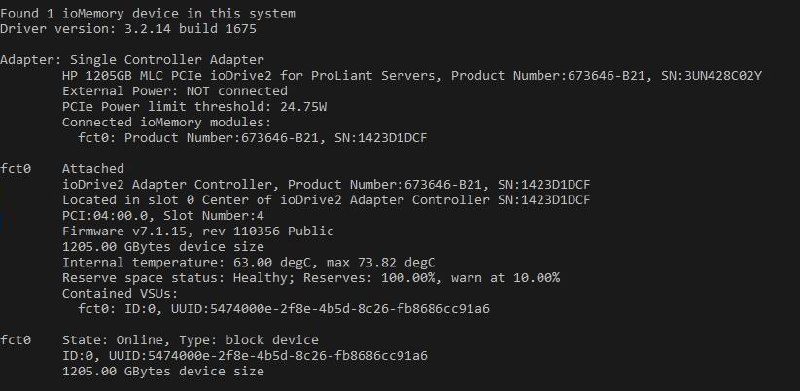Click the PCI:04:00.0 Slot Number line

tap(163, 215)
